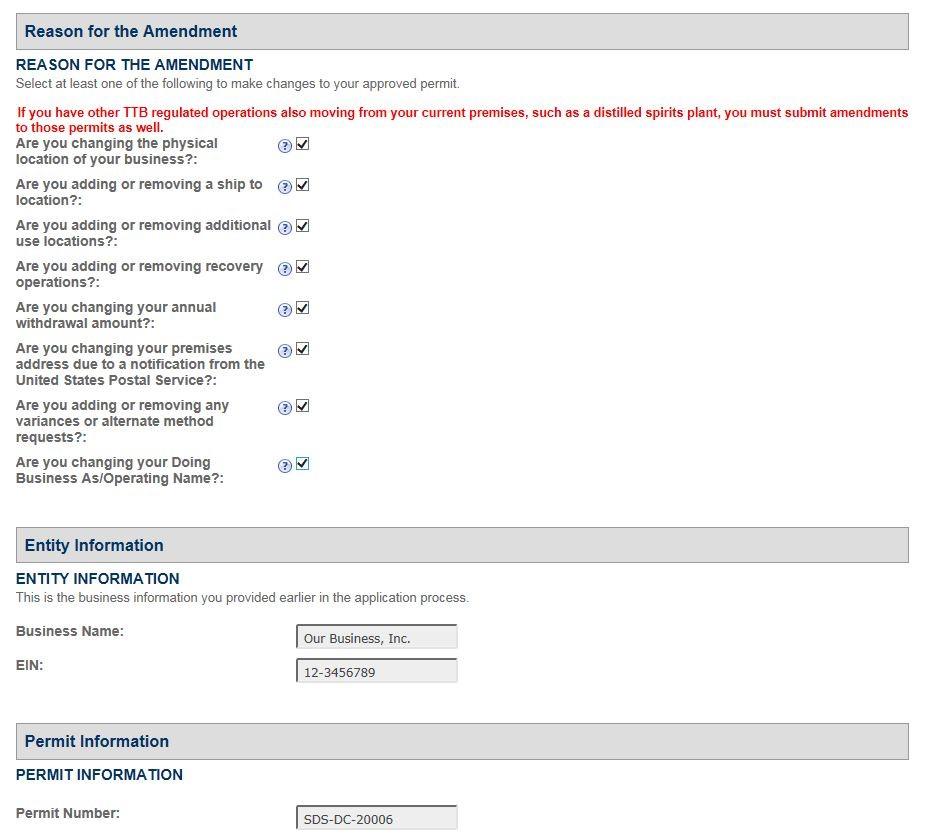
Task: Open help for annual withdrawal amount
Action: [285, 310]
